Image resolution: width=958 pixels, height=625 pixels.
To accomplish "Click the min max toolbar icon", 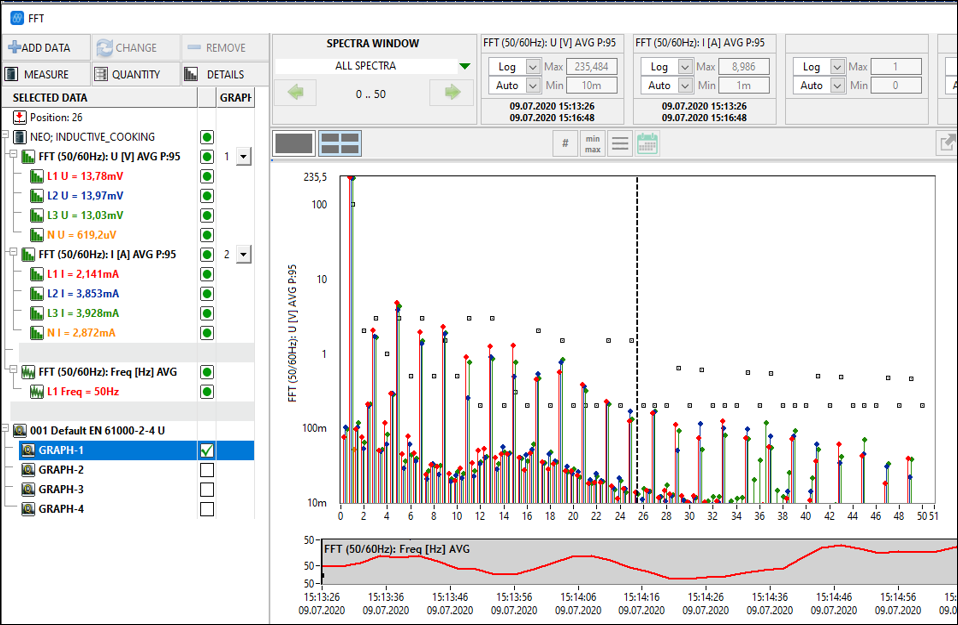I will 592,143.
